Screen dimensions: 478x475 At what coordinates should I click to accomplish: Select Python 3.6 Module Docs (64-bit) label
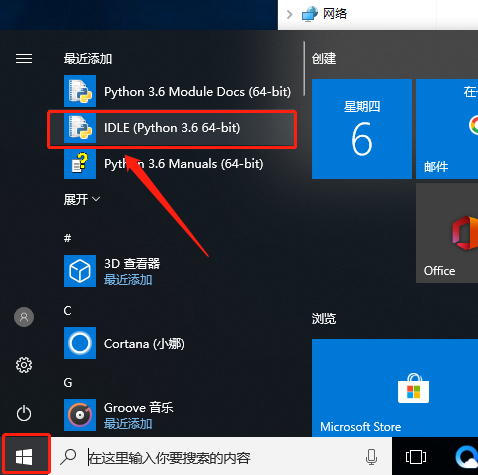pyautogui.click(x=197, y=92)
